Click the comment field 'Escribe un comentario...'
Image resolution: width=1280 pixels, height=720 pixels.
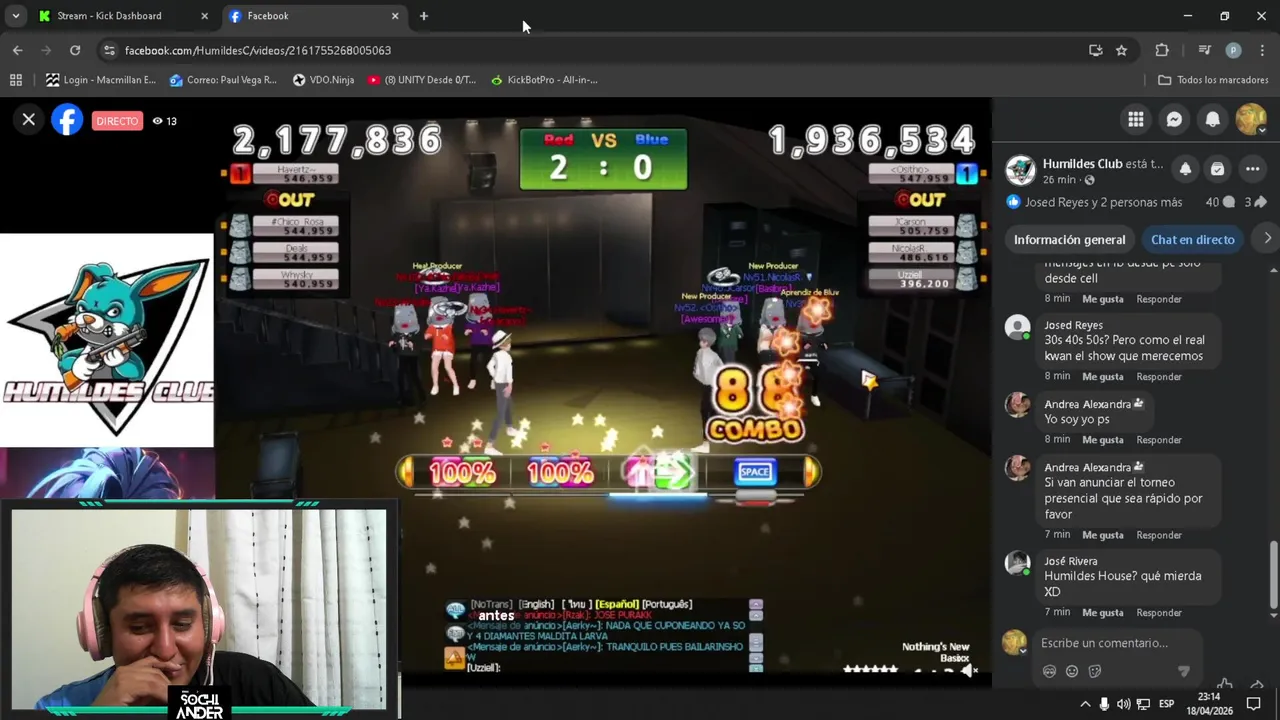pos(1104,643)
